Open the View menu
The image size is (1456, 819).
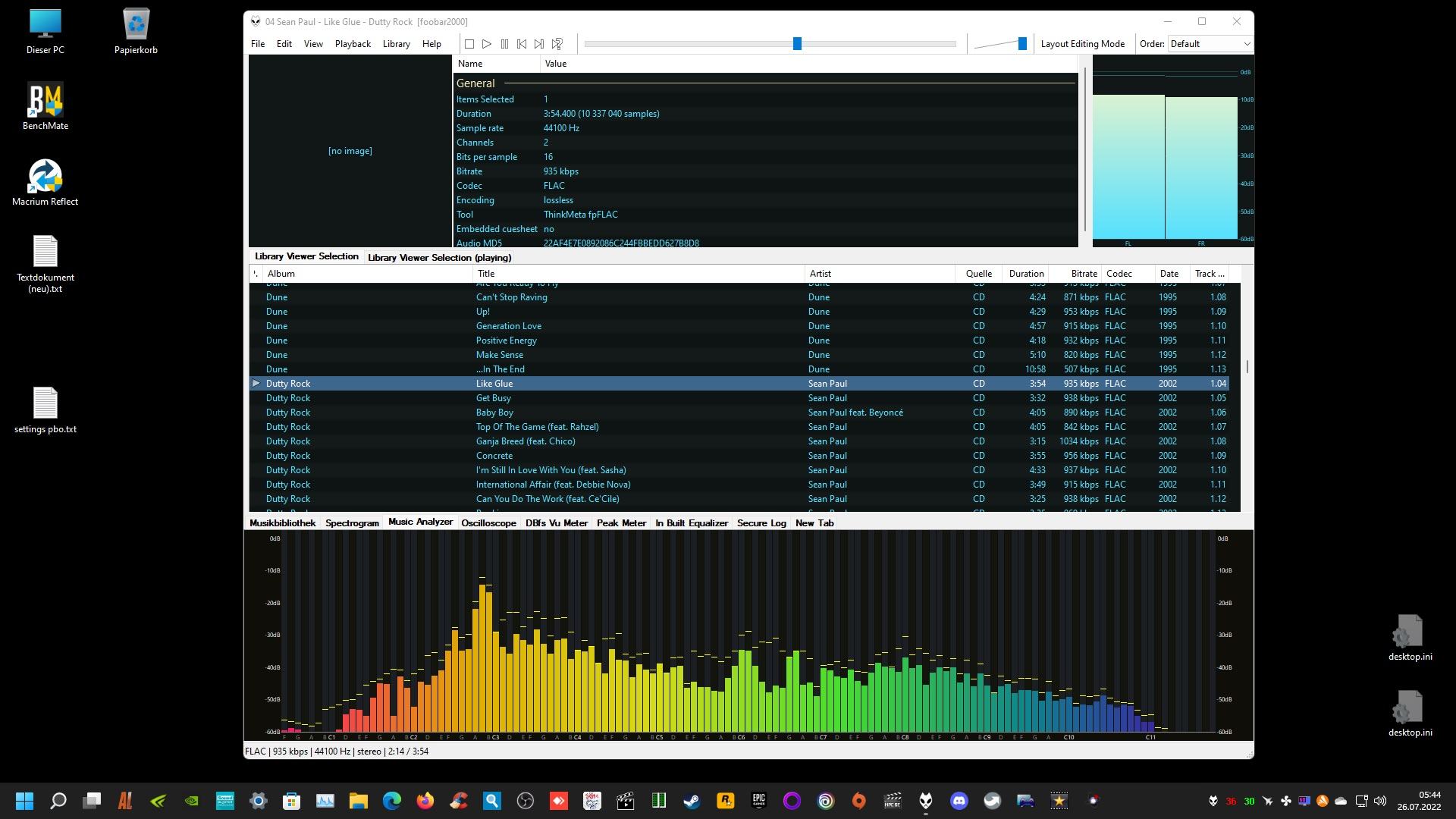[x=313, y=44]
